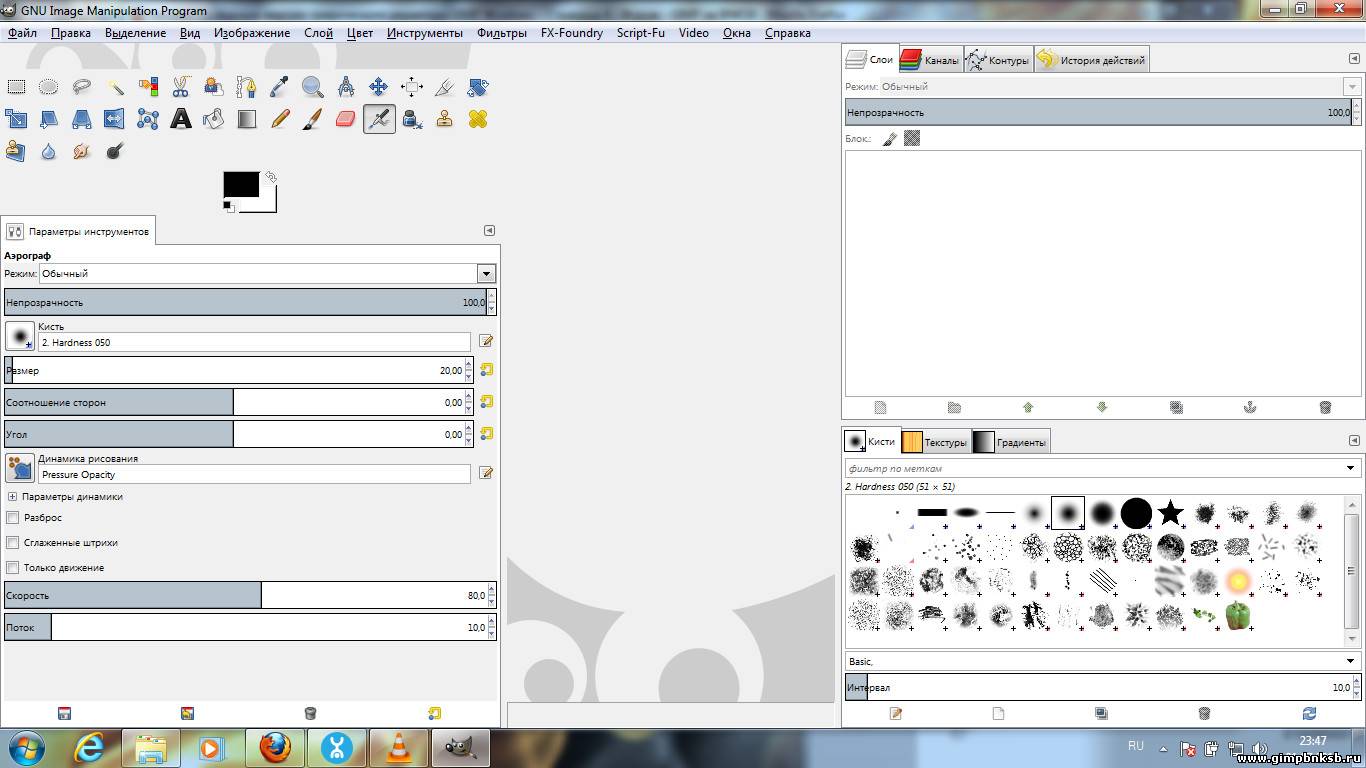Image resolution: width=1366 pixels, height=768 pixels.
Task: Open the brush tag filter dropdown
Action: 1351,468
